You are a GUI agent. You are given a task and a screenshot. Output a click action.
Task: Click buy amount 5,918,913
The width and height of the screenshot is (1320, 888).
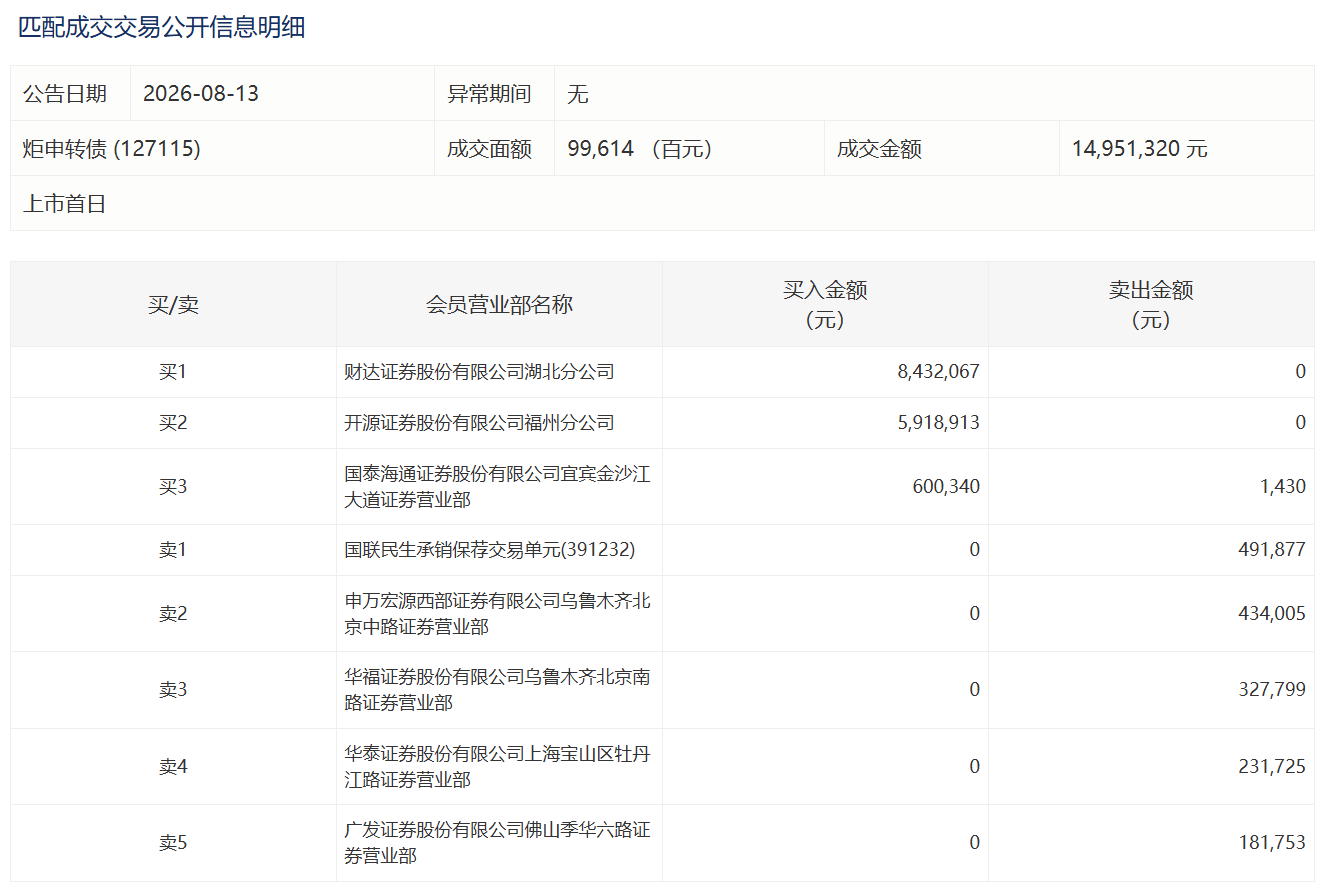[x=939, y=423]
